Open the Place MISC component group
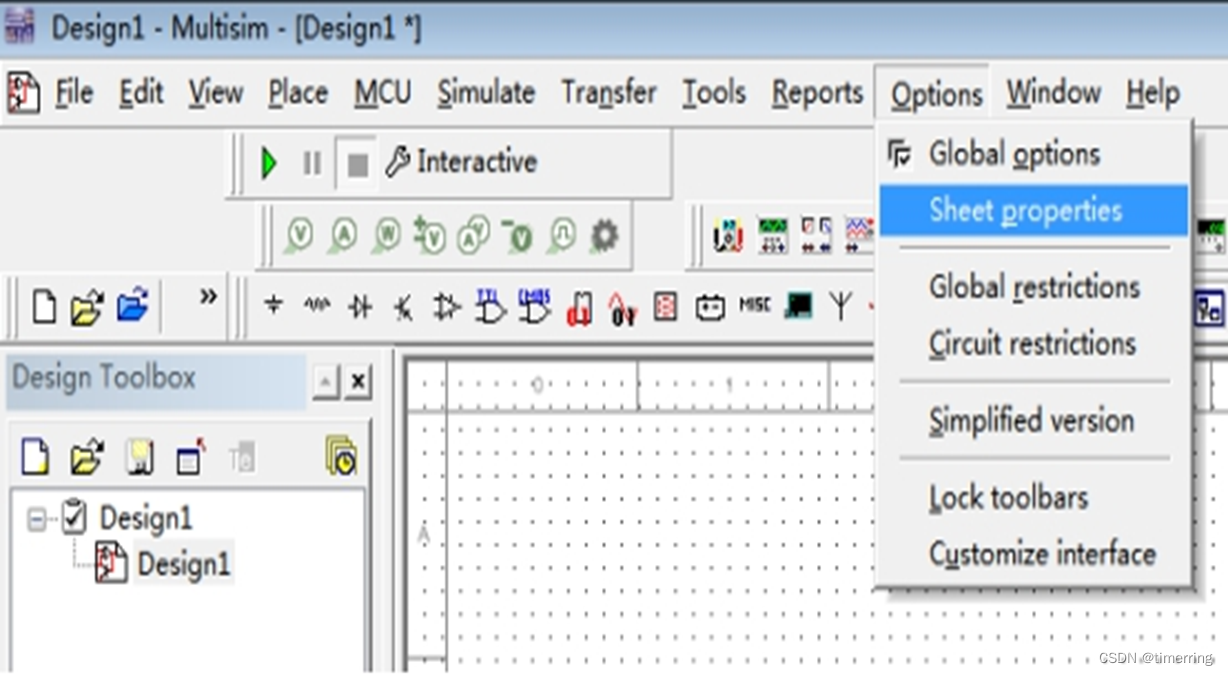The image size is (1228, 675). (x=754, y=305)
